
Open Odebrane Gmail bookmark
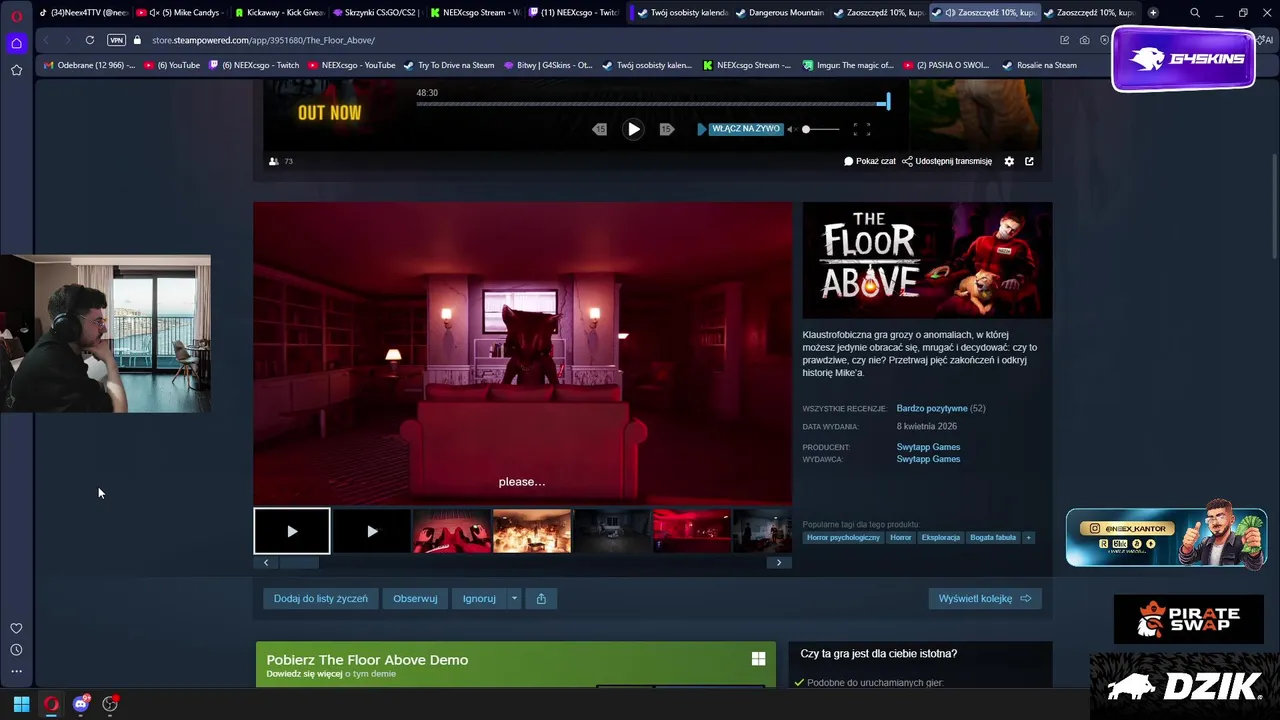pos(90,65)
